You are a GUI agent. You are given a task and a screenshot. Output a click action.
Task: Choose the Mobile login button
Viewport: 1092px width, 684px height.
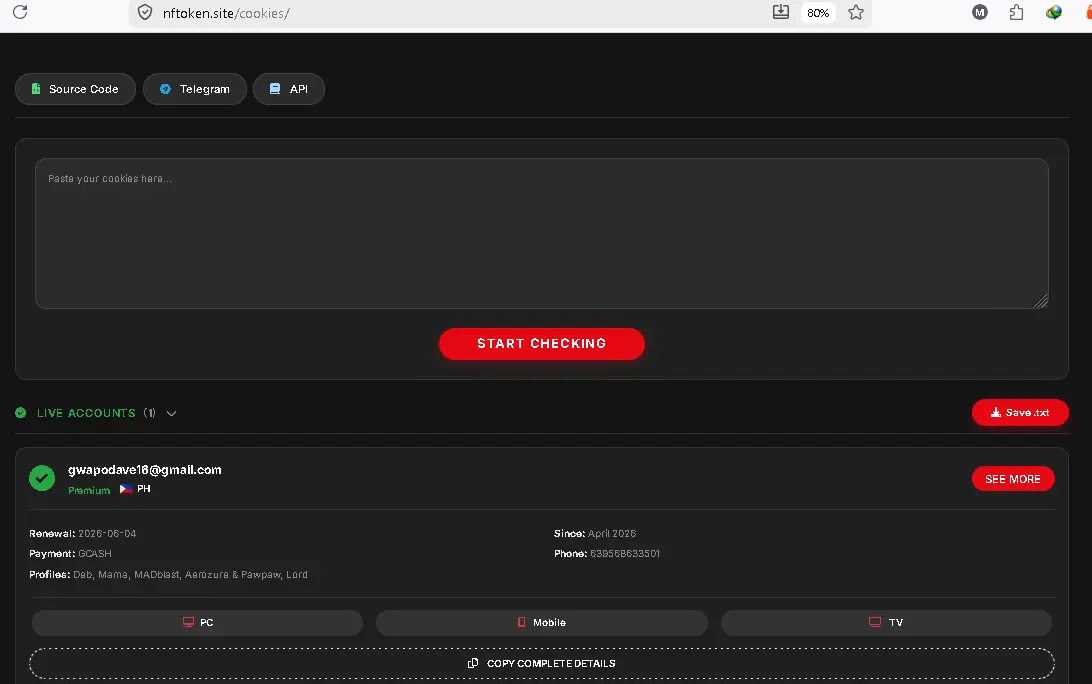[542, 623]
